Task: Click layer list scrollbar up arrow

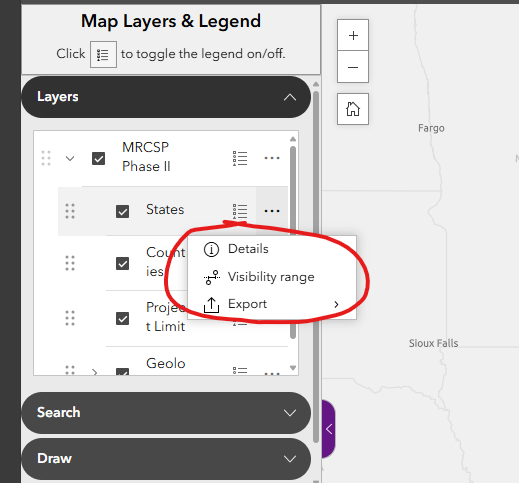Action: pyautogui.click(x=293, y=139)
